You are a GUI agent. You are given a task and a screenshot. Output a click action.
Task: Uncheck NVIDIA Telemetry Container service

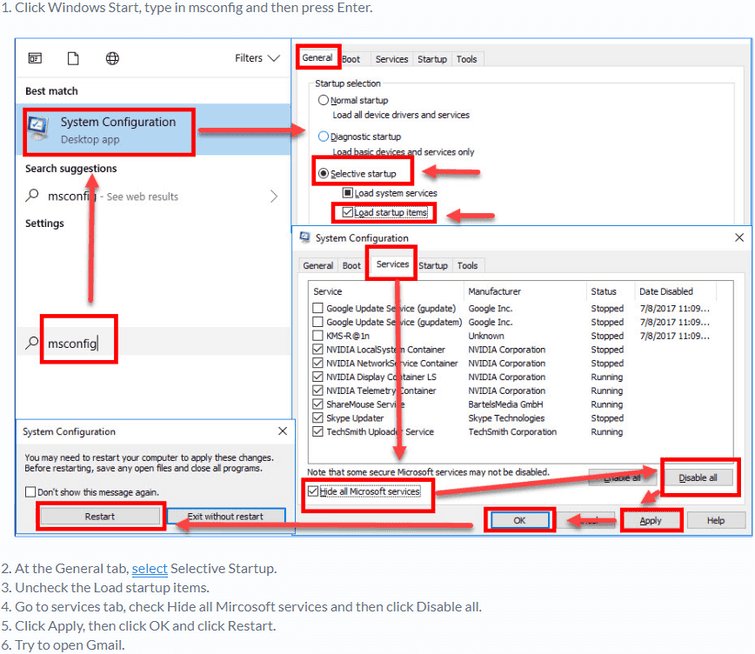point(318,391)
